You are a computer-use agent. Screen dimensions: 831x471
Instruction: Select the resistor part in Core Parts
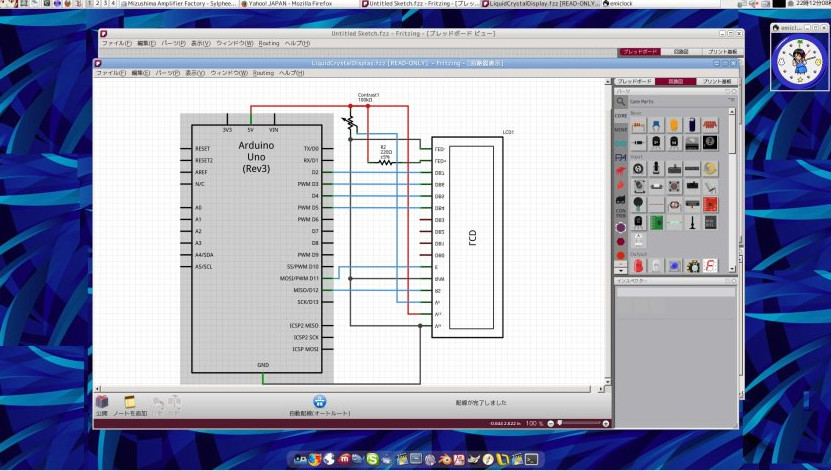[638, 125]
